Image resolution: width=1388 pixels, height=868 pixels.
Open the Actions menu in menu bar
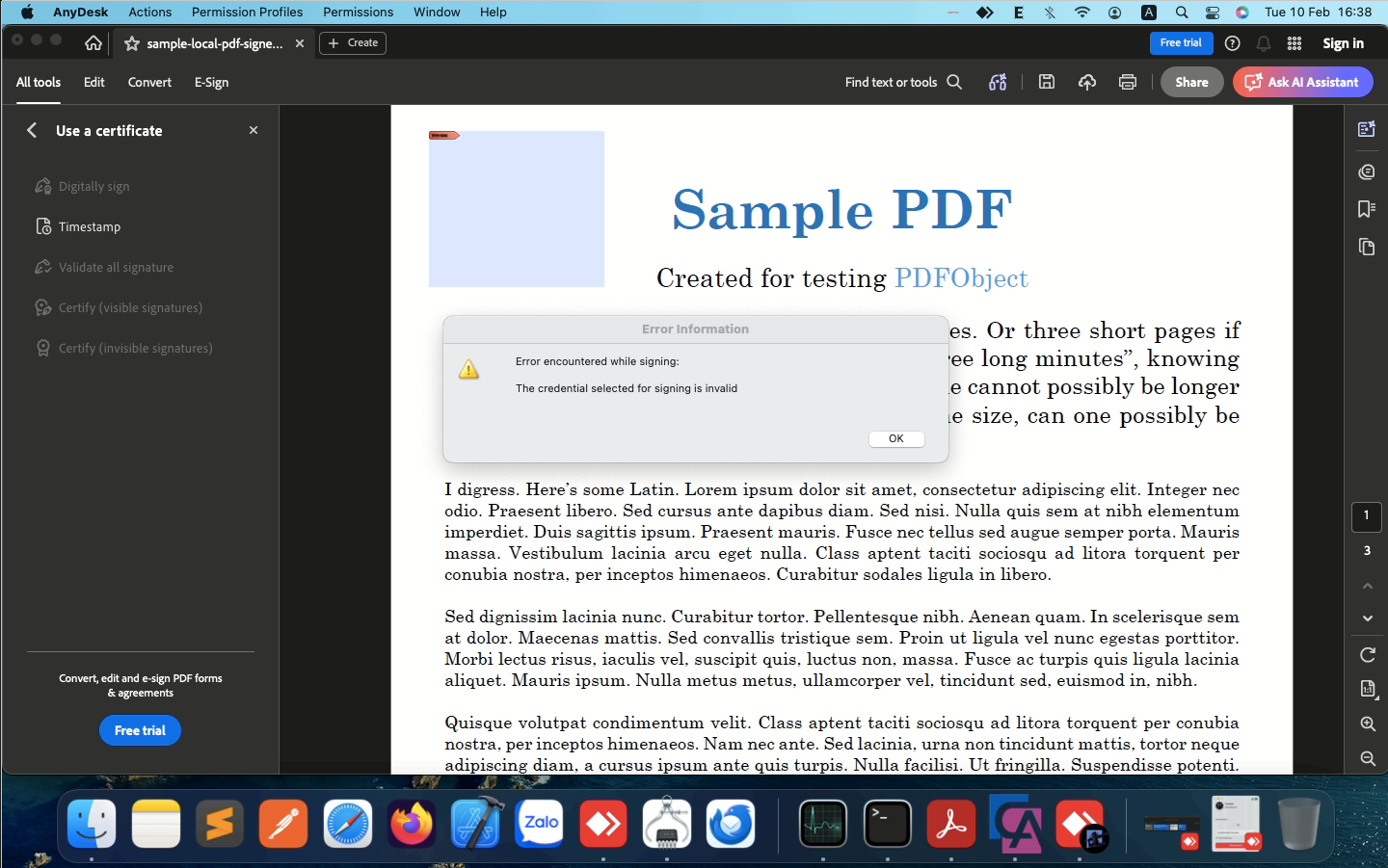point(150,13)
